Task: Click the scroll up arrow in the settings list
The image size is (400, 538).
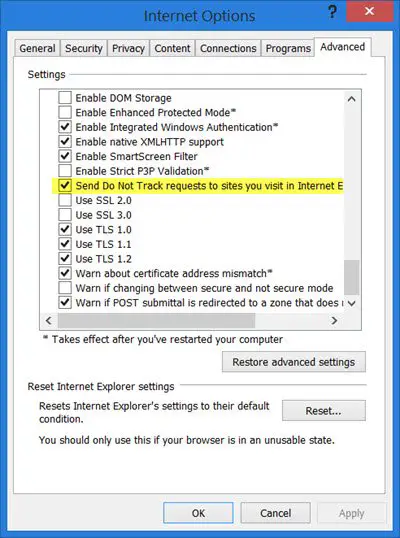Action: point(351,99)
